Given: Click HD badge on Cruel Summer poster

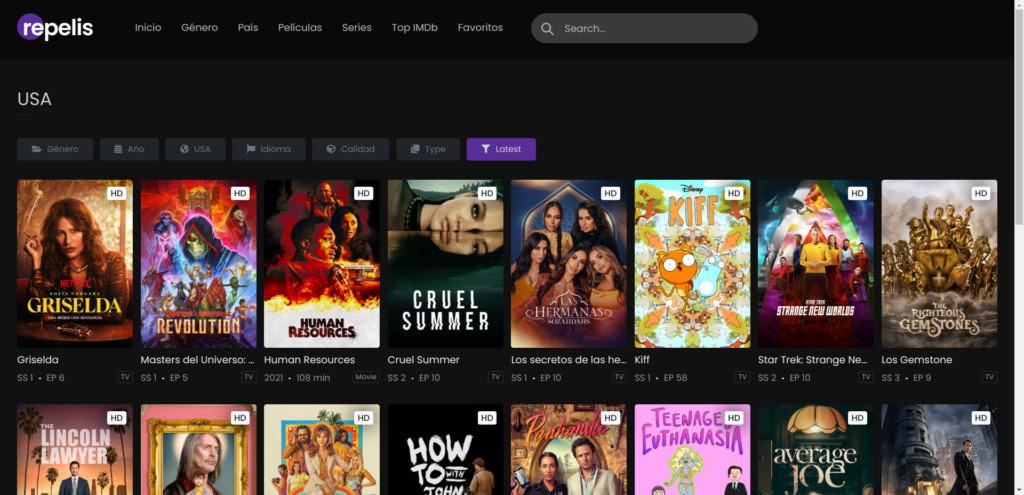Looking at the screenshot, I should pyautogui.click(x=487, y=193).
